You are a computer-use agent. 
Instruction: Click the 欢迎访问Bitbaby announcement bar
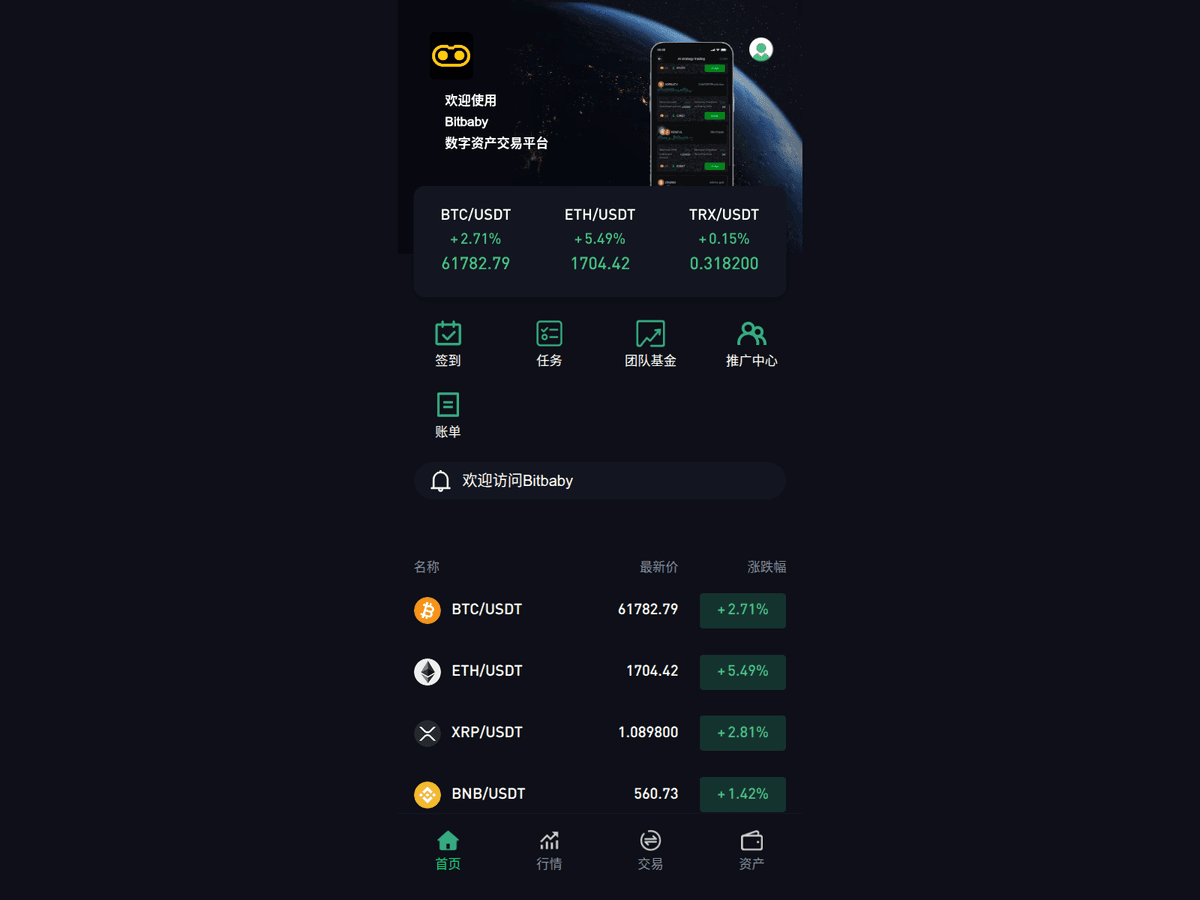(x=600, y=481)
